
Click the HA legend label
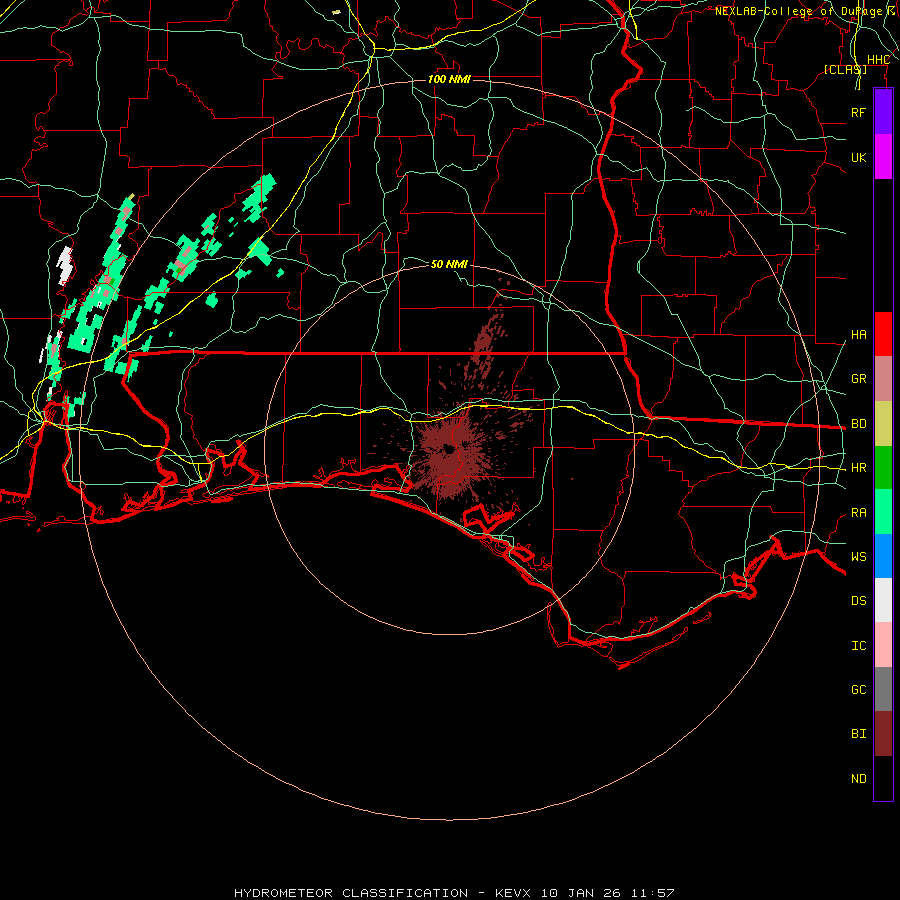tap(858, 335)
